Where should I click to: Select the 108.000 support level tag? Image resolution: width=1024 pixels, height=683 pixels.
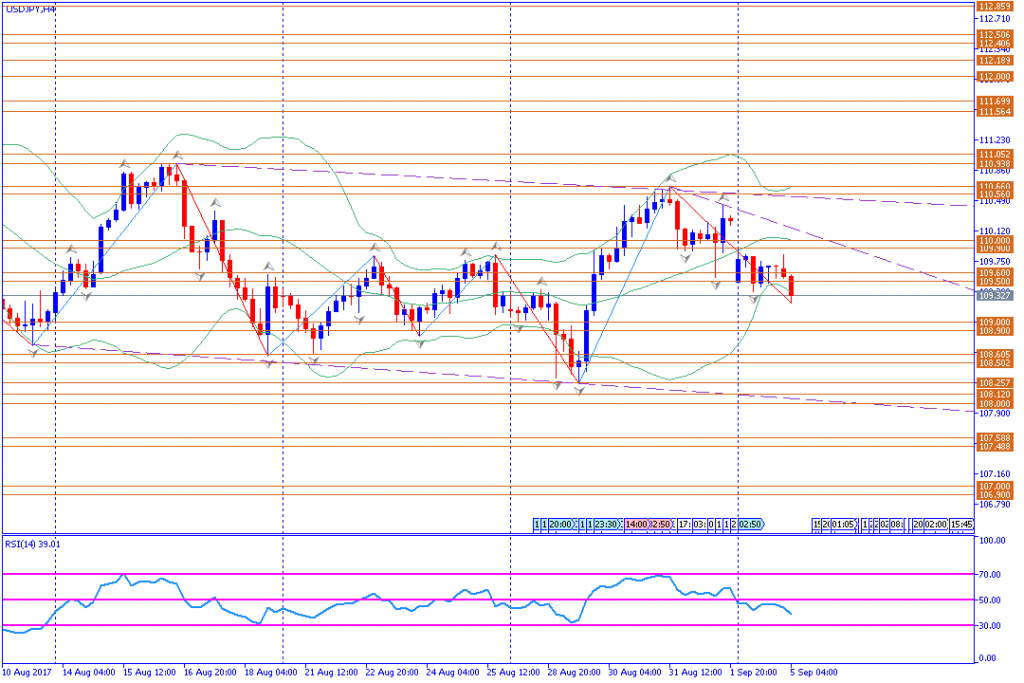click(x=994, y=404)
